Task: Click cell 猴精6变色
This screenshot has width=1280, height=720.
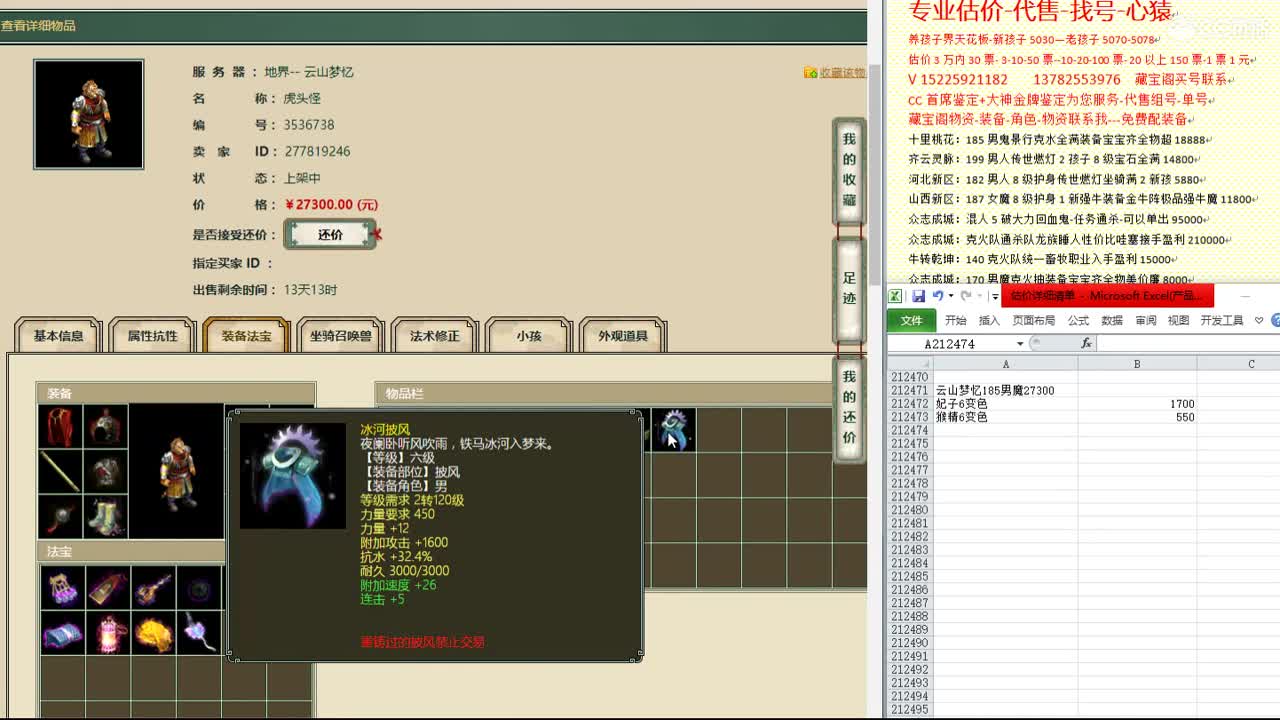Action: coord(1005,417)
